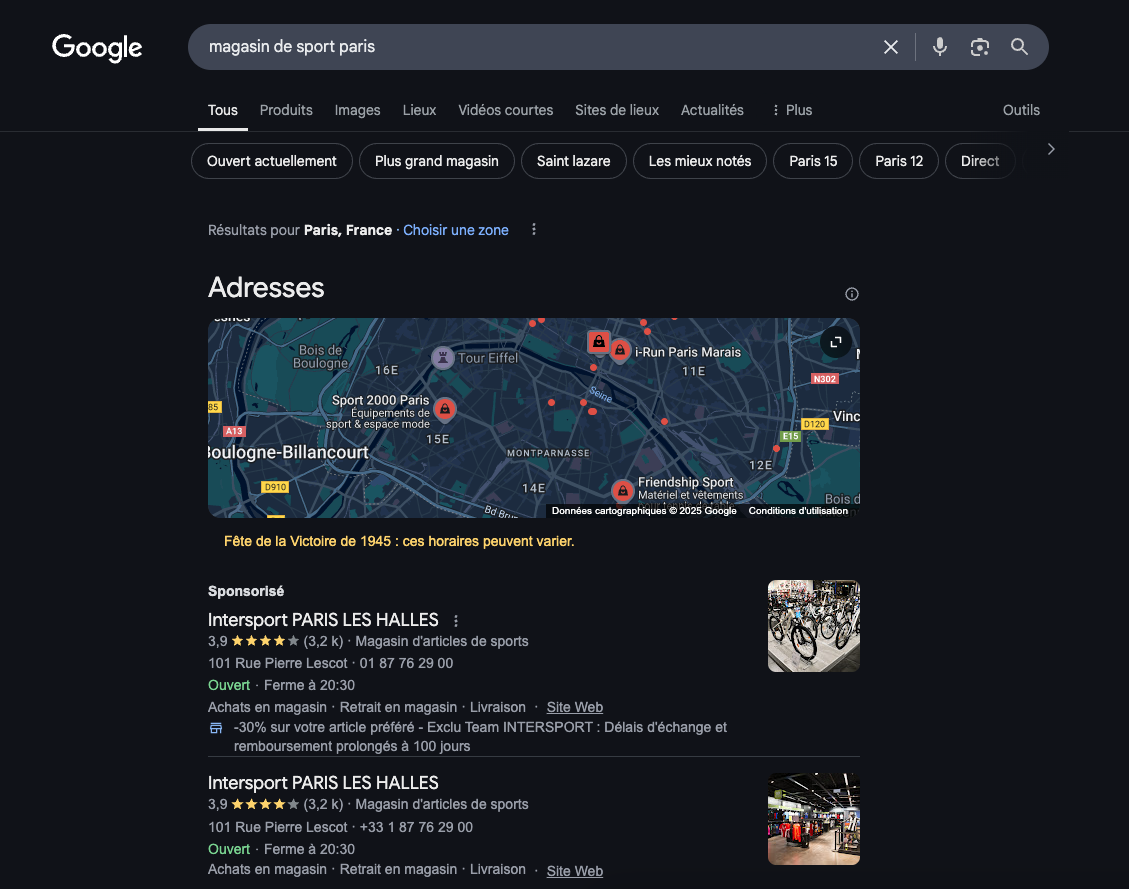Apply the Direct filter chip

pos(980,161)
